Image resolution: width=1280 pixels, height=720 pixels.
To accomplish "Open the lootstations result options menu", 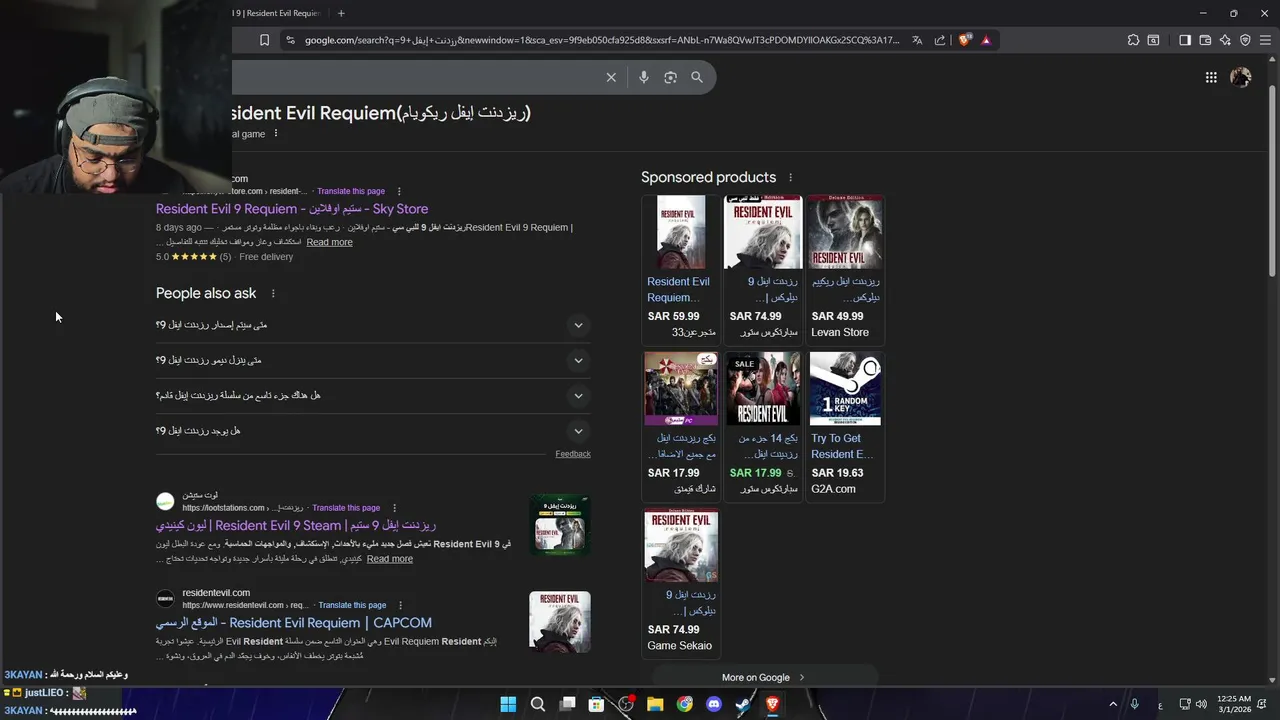I will click(394, 508).
